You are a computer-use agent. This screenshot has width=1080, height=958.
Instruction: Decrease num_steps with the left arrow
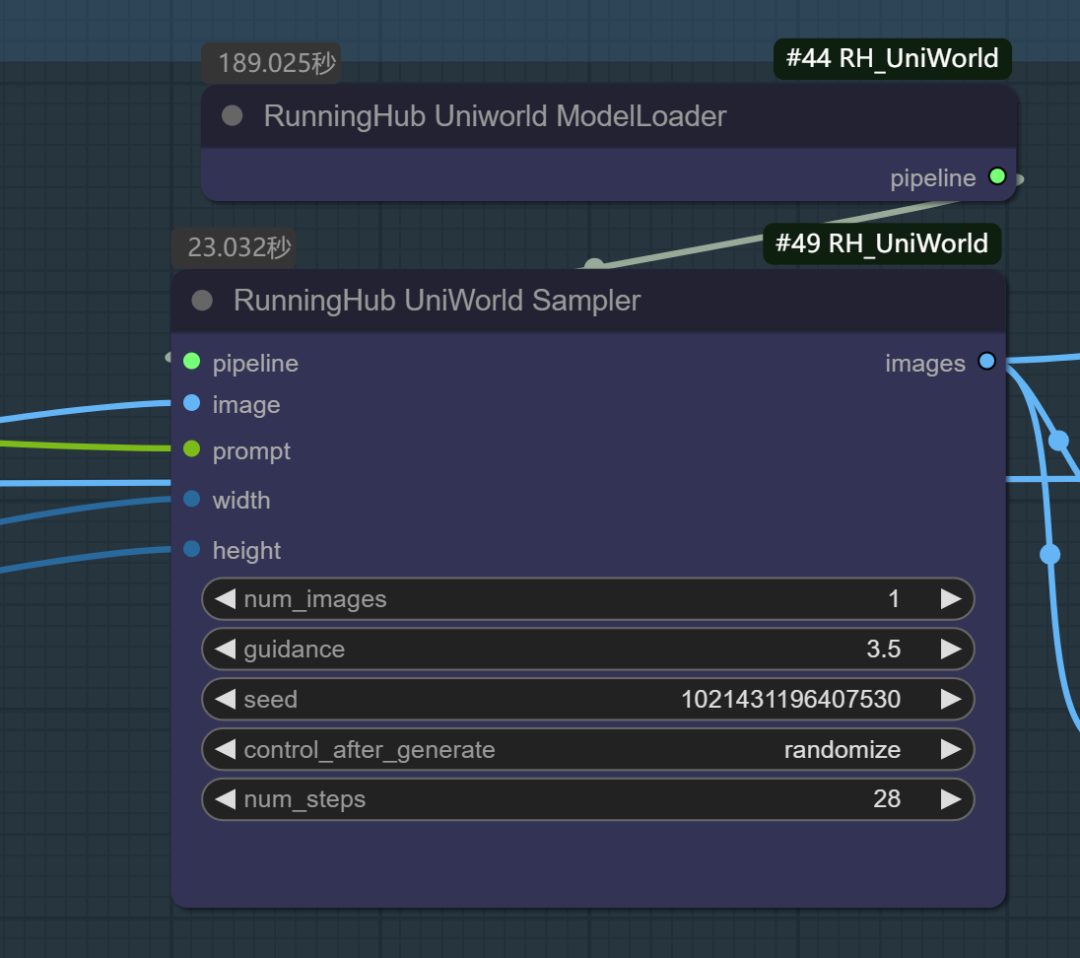(x=225, y=799)
